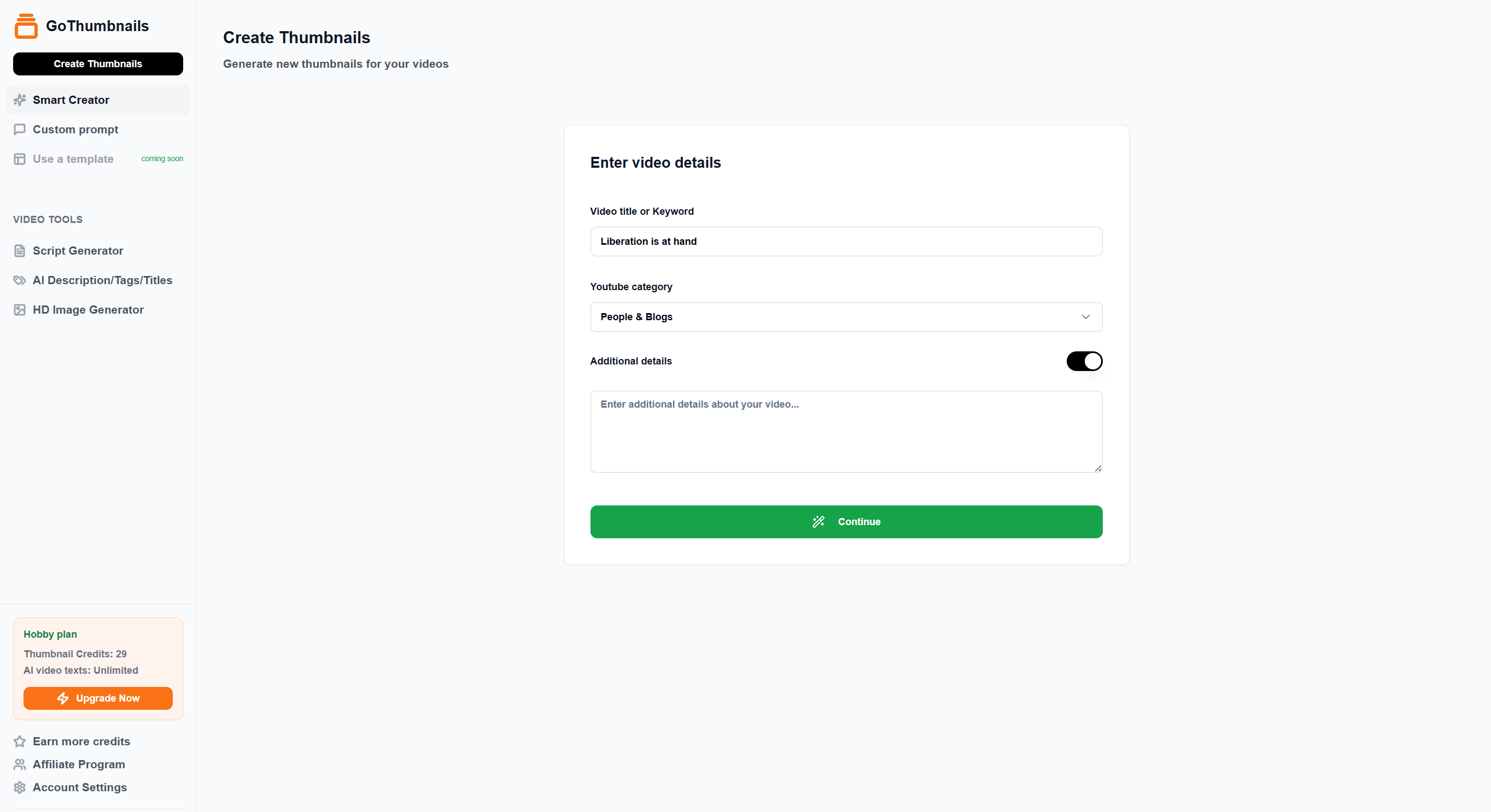
Task: Click the Affiliate Program people icon
Action: tap(20, 764)
